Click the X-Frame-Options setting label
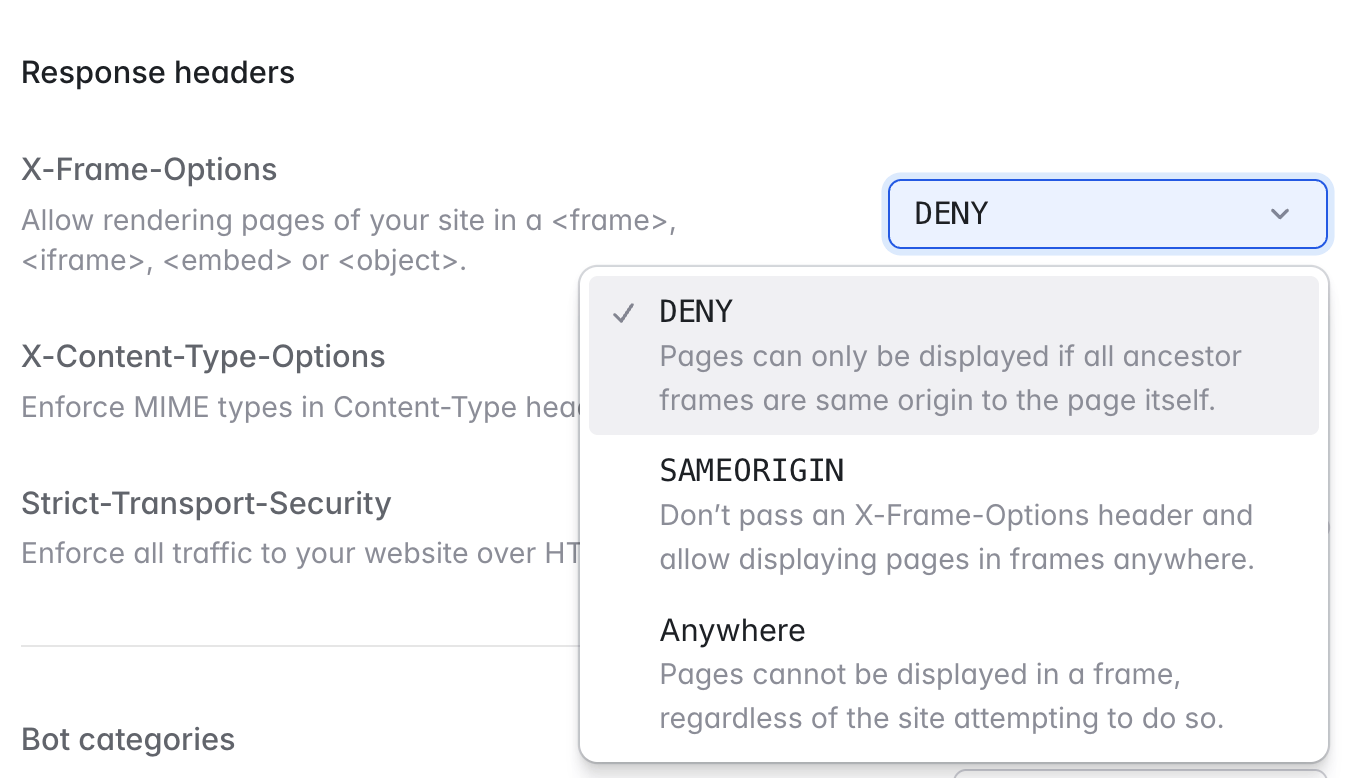The image size is (1362, 778). point(149,169)
